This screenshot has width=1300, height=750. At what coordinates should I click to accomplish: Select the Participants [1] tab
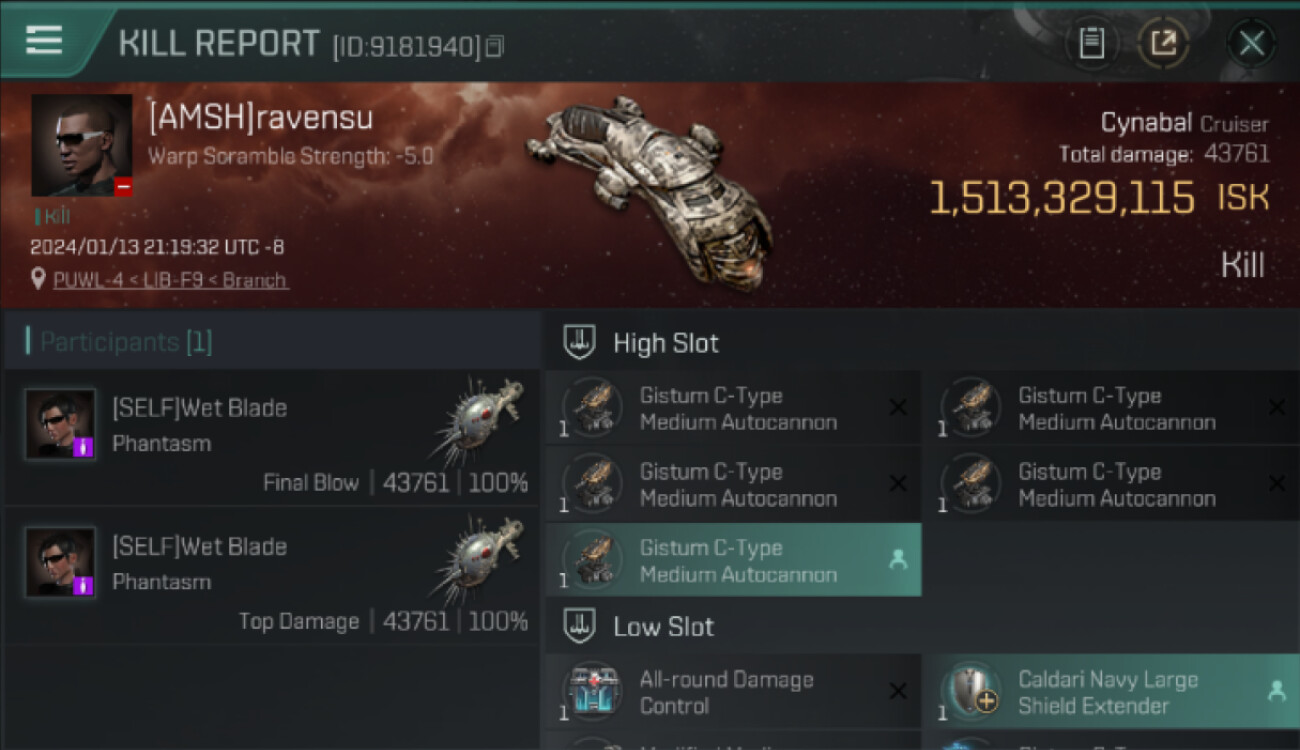(x=118, y=342)
